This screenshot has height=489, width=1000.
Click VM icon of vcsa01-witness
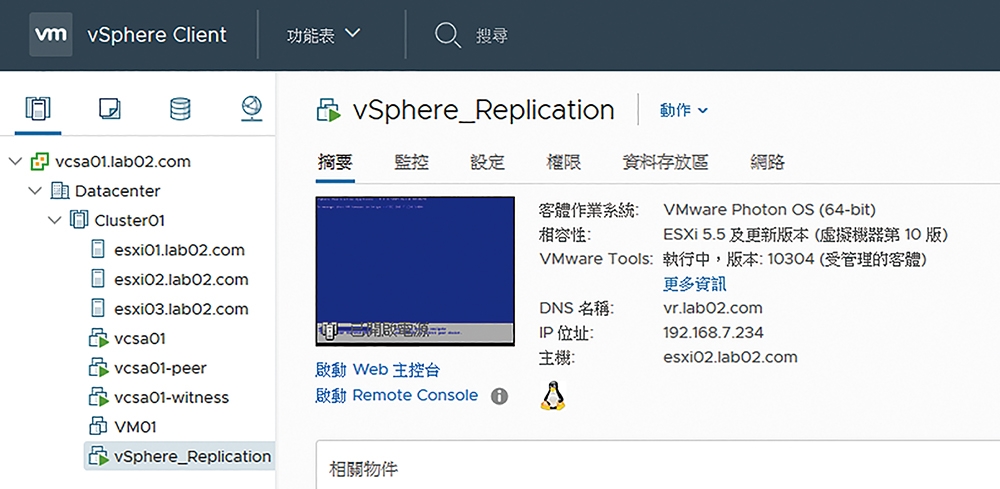click(99, 397)
